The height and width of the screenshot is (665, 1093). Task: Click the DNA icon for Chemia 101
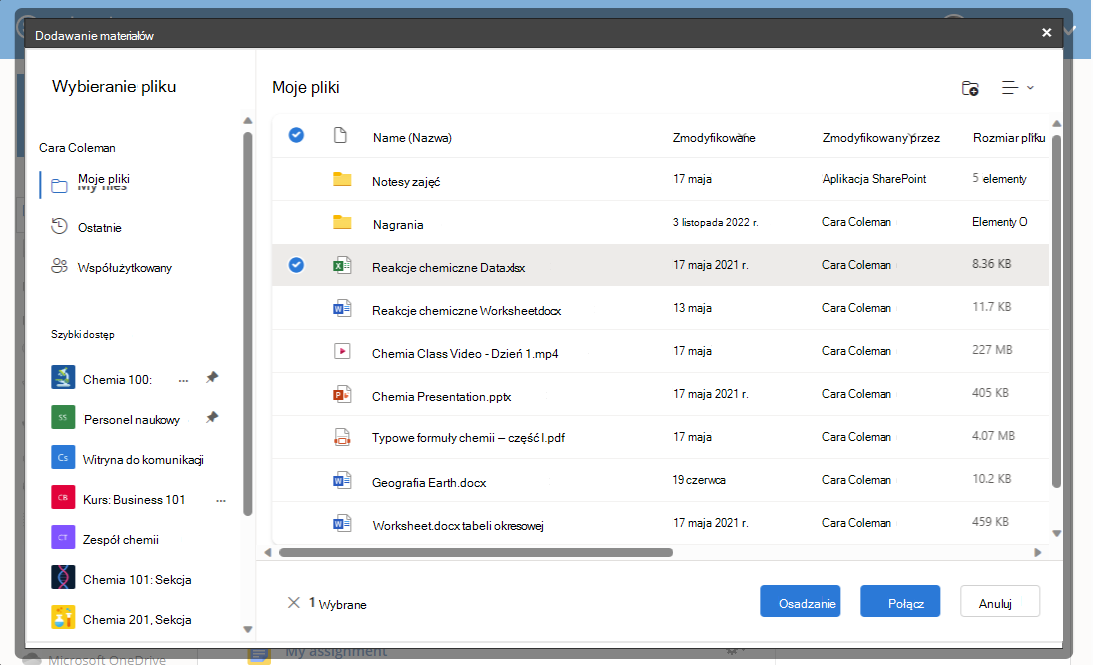[63, 577]
